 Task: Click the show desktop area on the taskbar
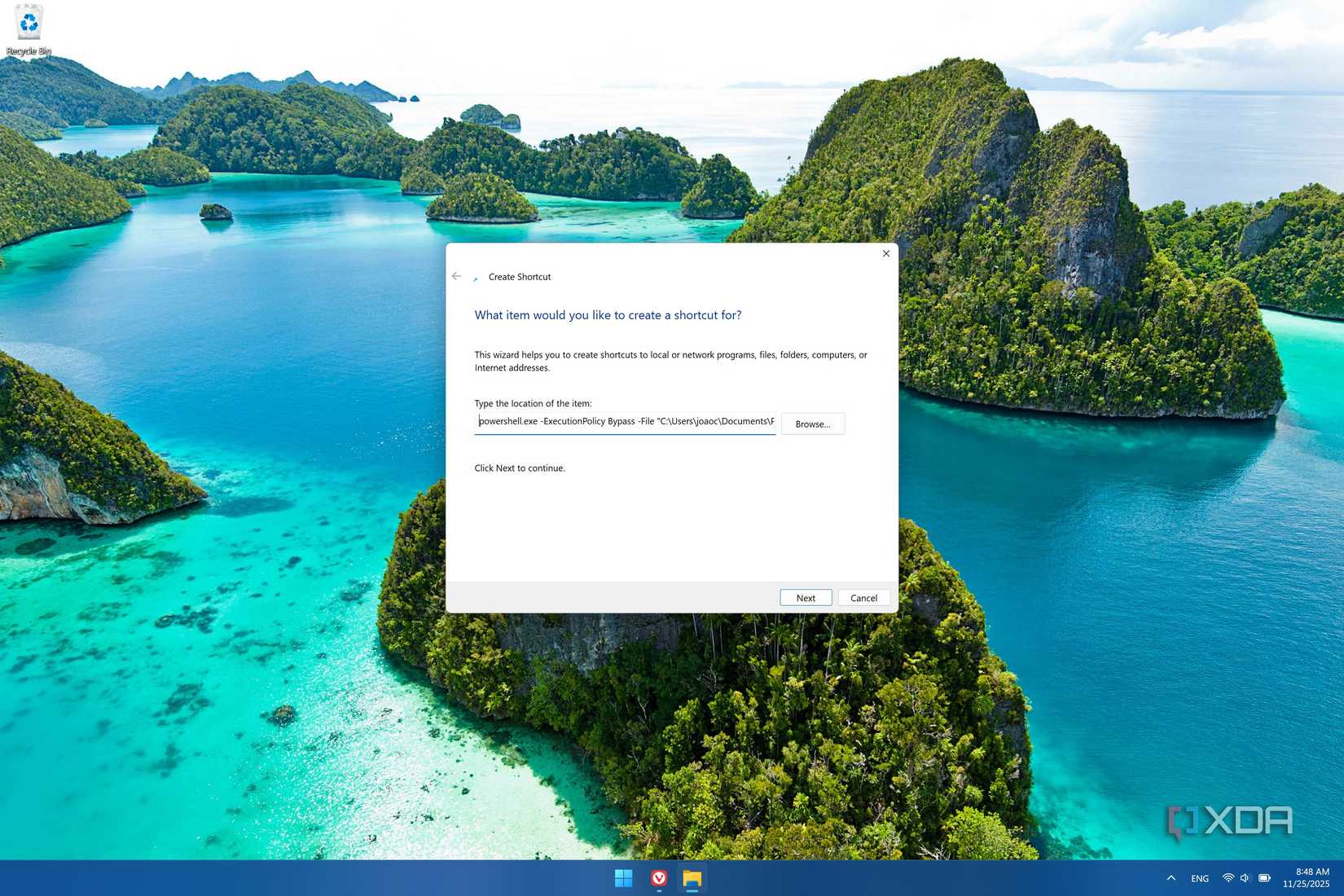pyautogui.click(x=1340, y=878)
